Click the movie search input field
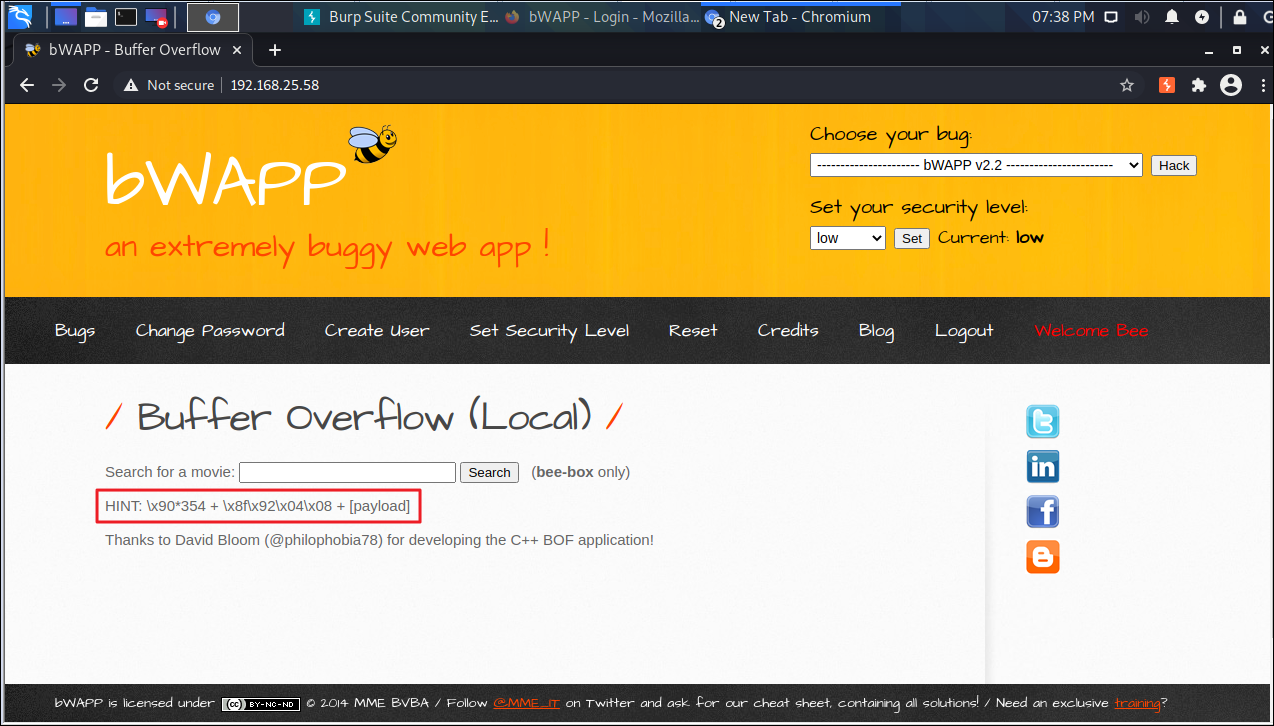1274x726 pixels. 348,472
